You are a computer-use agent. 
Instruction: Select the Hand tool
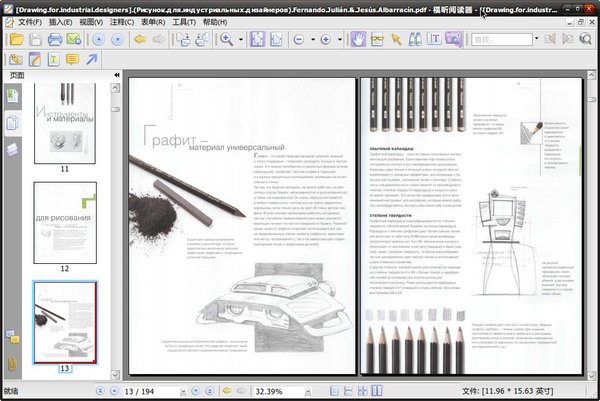tap(358, 39)
